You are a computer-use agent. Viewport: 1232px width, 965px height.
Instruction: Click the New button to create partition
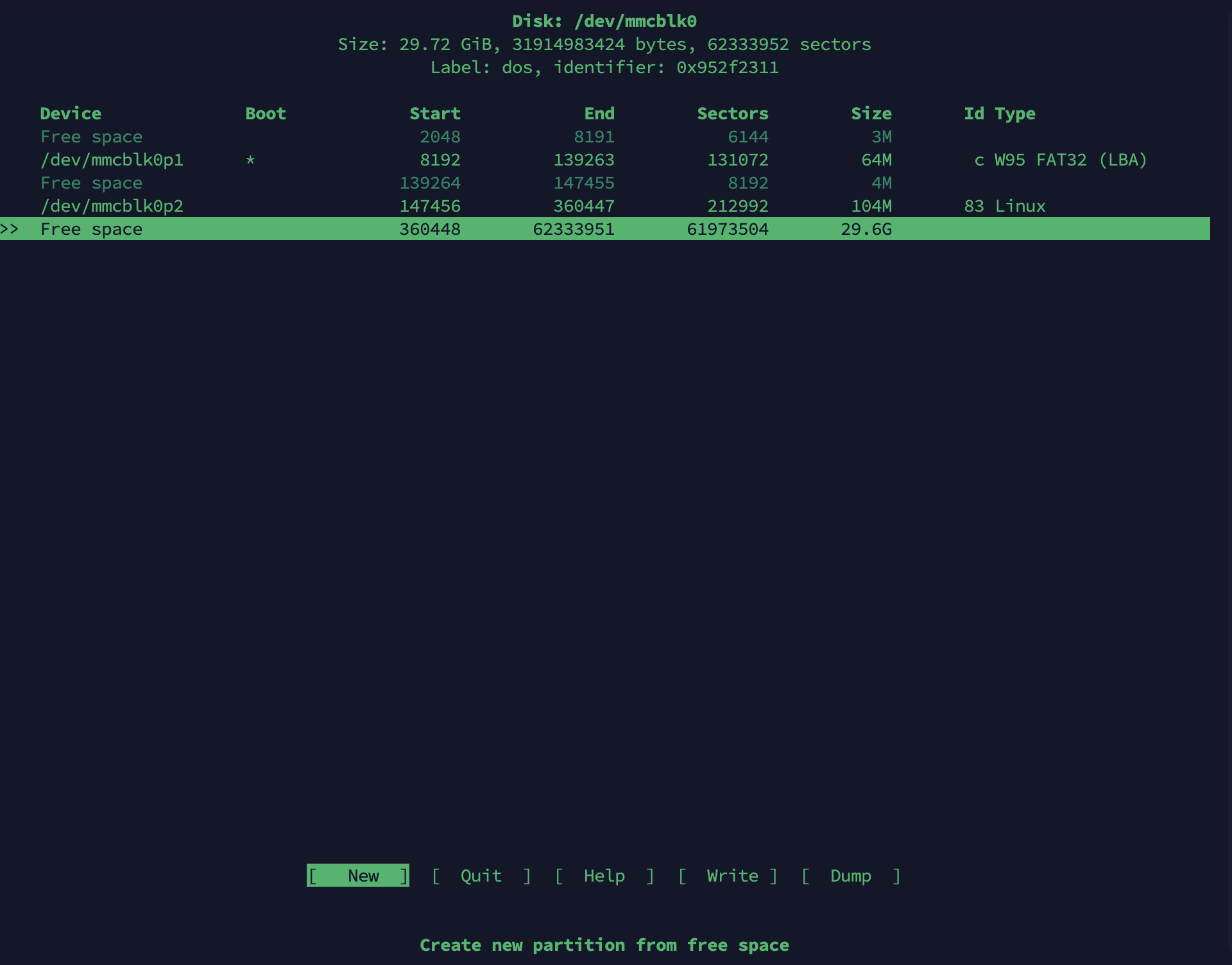357,876
